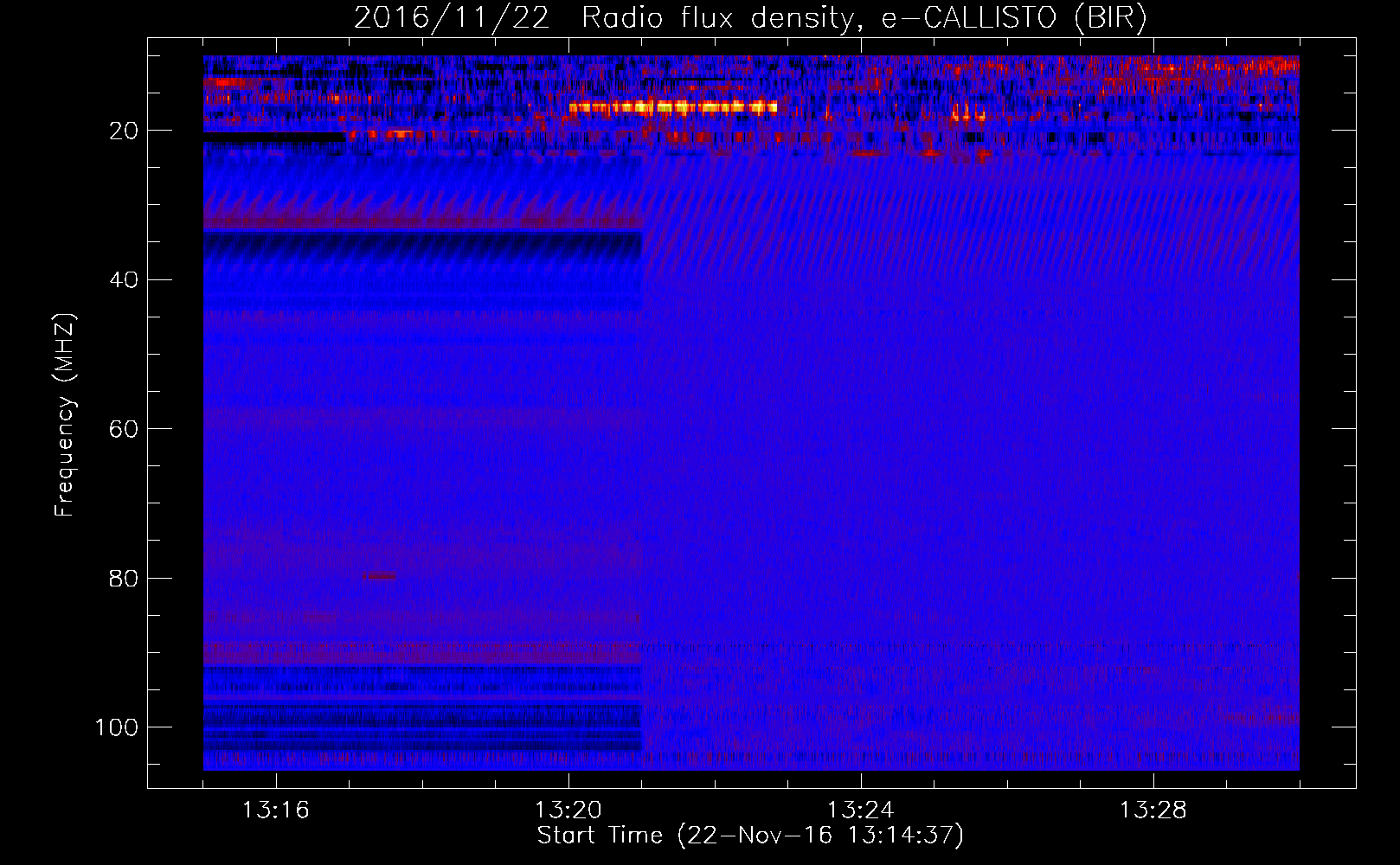
Task: Click the '100' frequency tick label
Action: [117, 727]
